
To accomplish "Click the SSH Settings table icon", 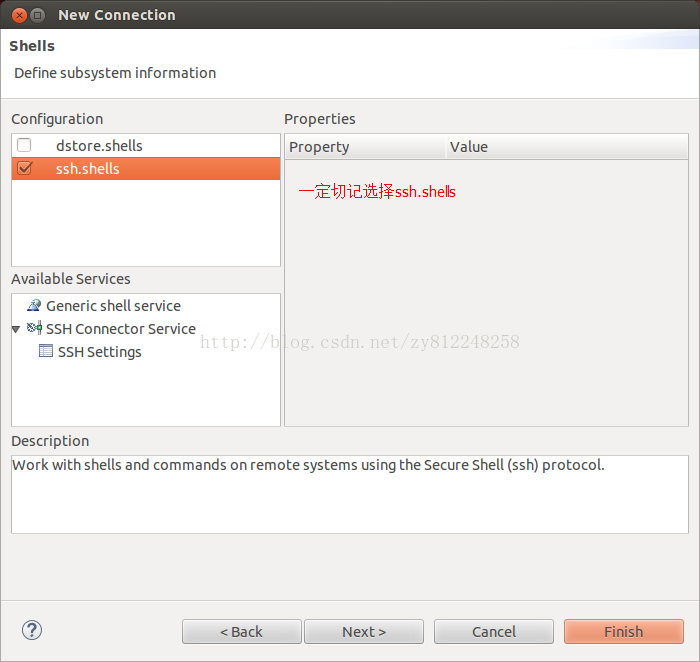I will click(46, 352).
